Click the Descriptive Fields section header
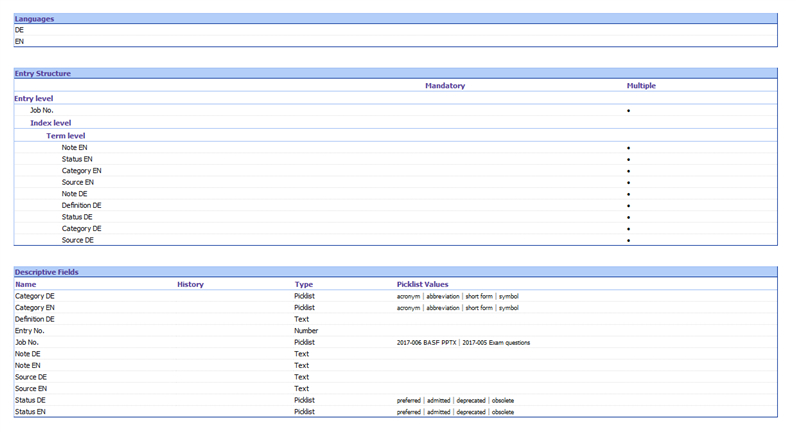This screenshot has height=432, width=795. pos(46,272)
